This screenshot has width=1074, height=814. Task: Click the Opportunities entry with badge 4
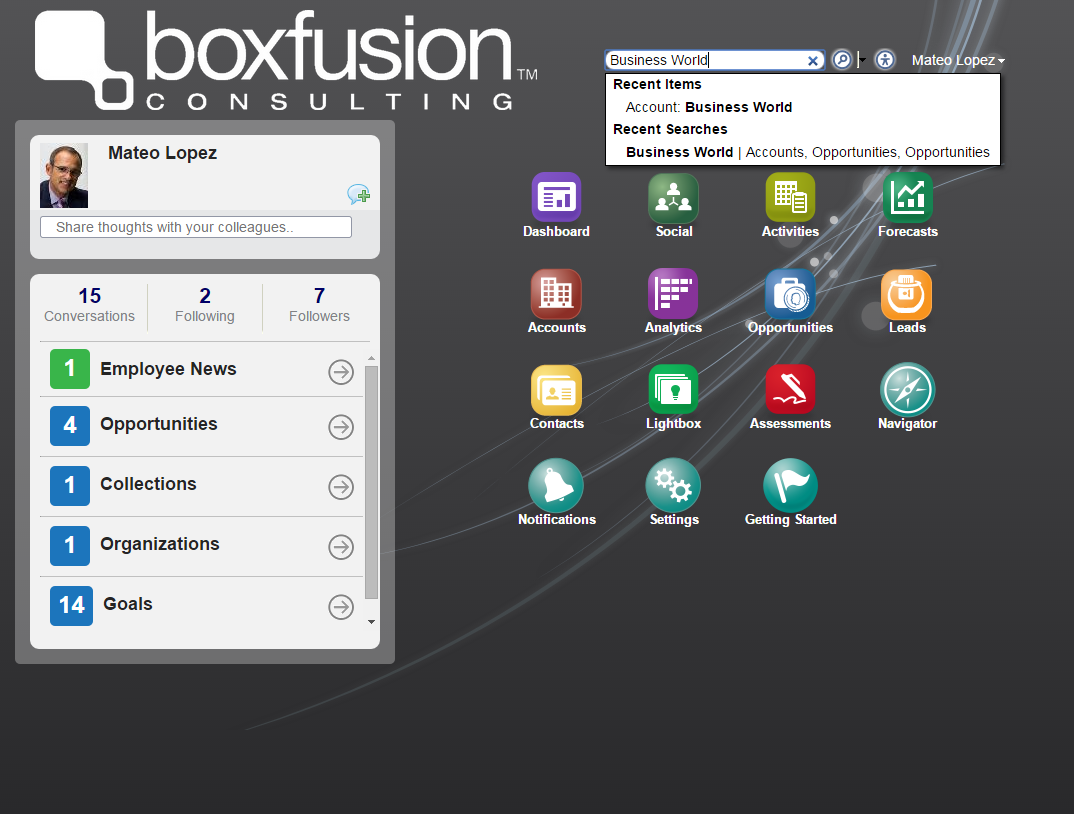coord(201,426)
